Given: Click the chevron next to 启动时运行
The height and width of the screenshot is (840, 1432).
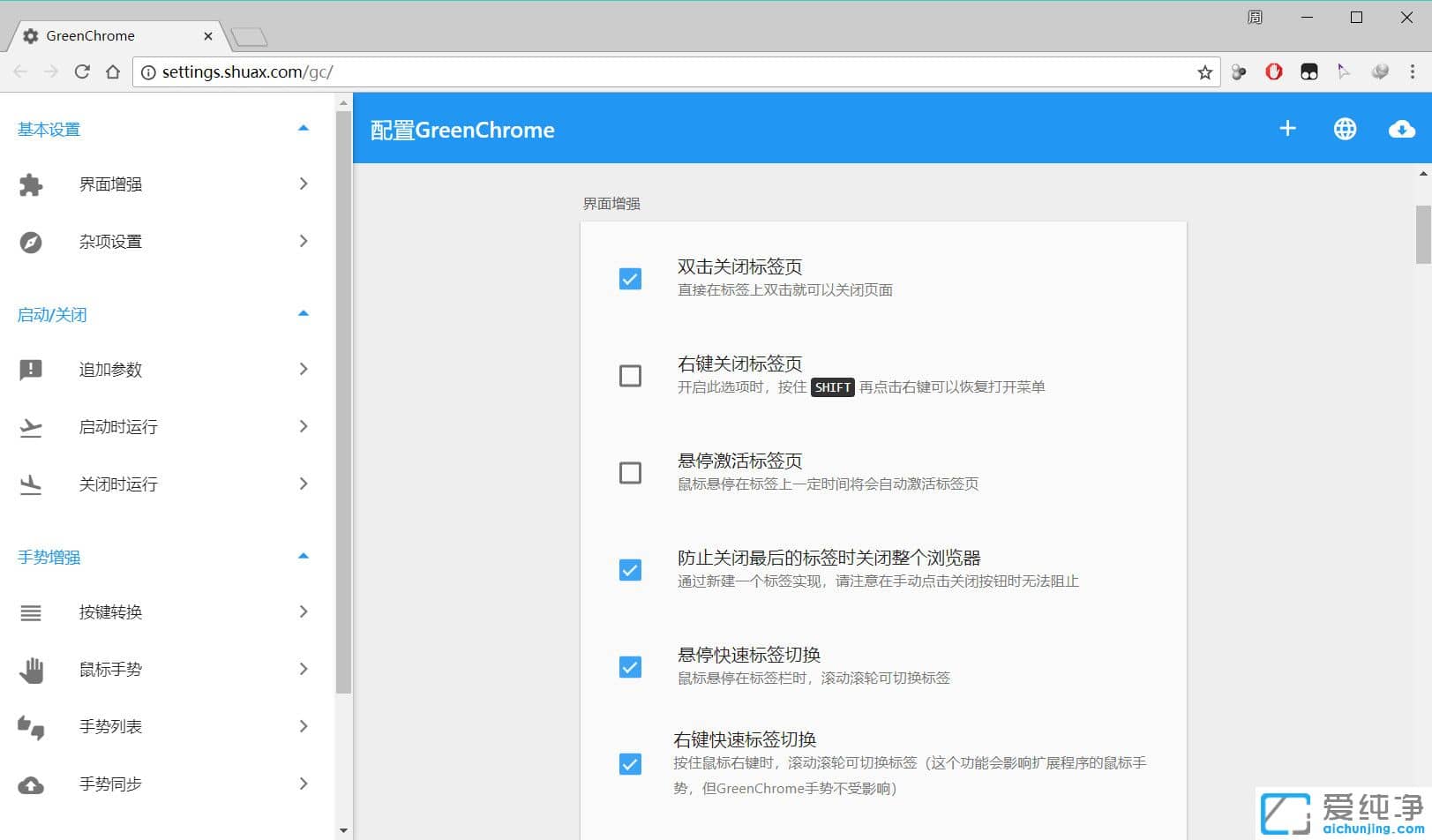Looking at the screenshot, I should pos(304,426).
